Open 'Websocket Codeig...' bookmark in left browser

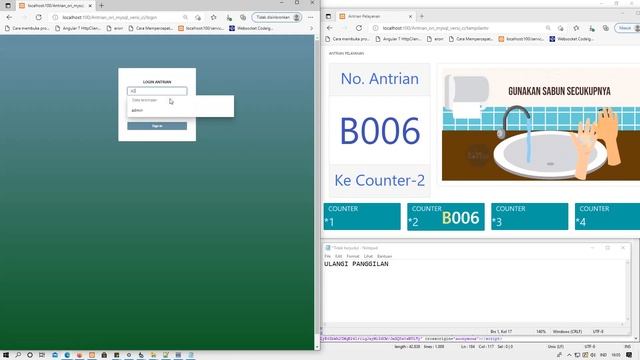[251, 28]
